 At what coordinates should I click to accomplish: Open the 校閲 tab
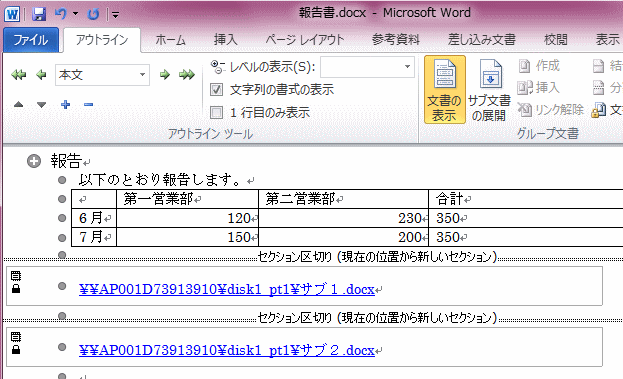(x=555, y=40)
